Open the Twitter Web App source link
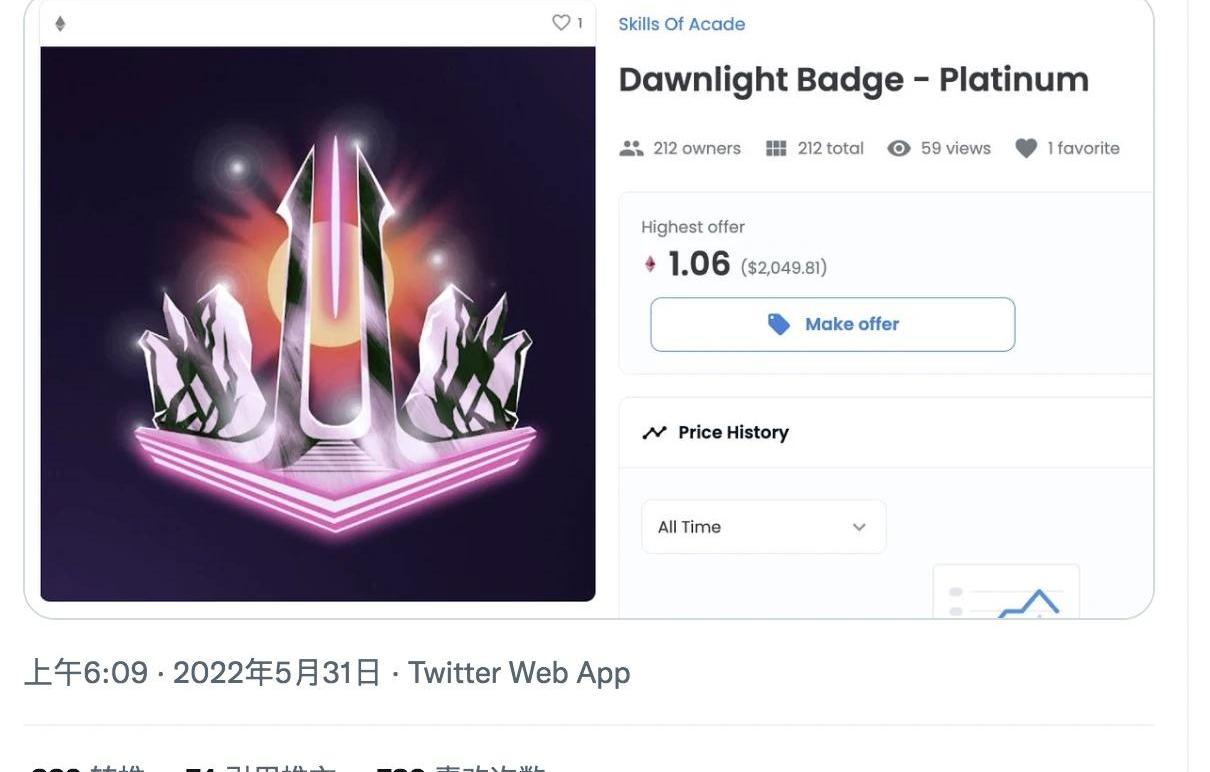 tap(519, 673)
